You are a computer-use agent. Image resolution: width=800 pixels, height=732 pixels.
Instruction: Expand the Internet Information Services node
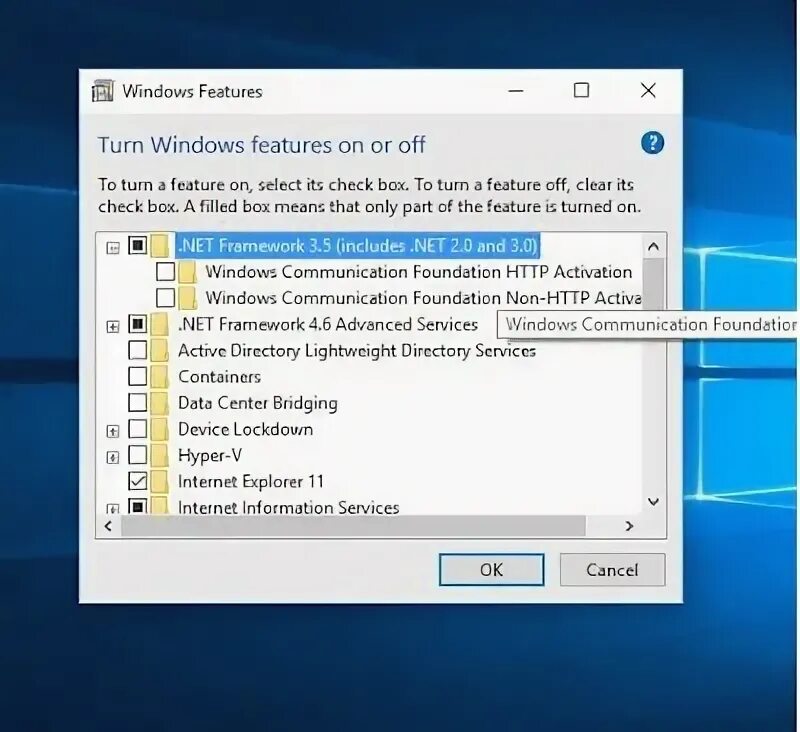point(113,509)
